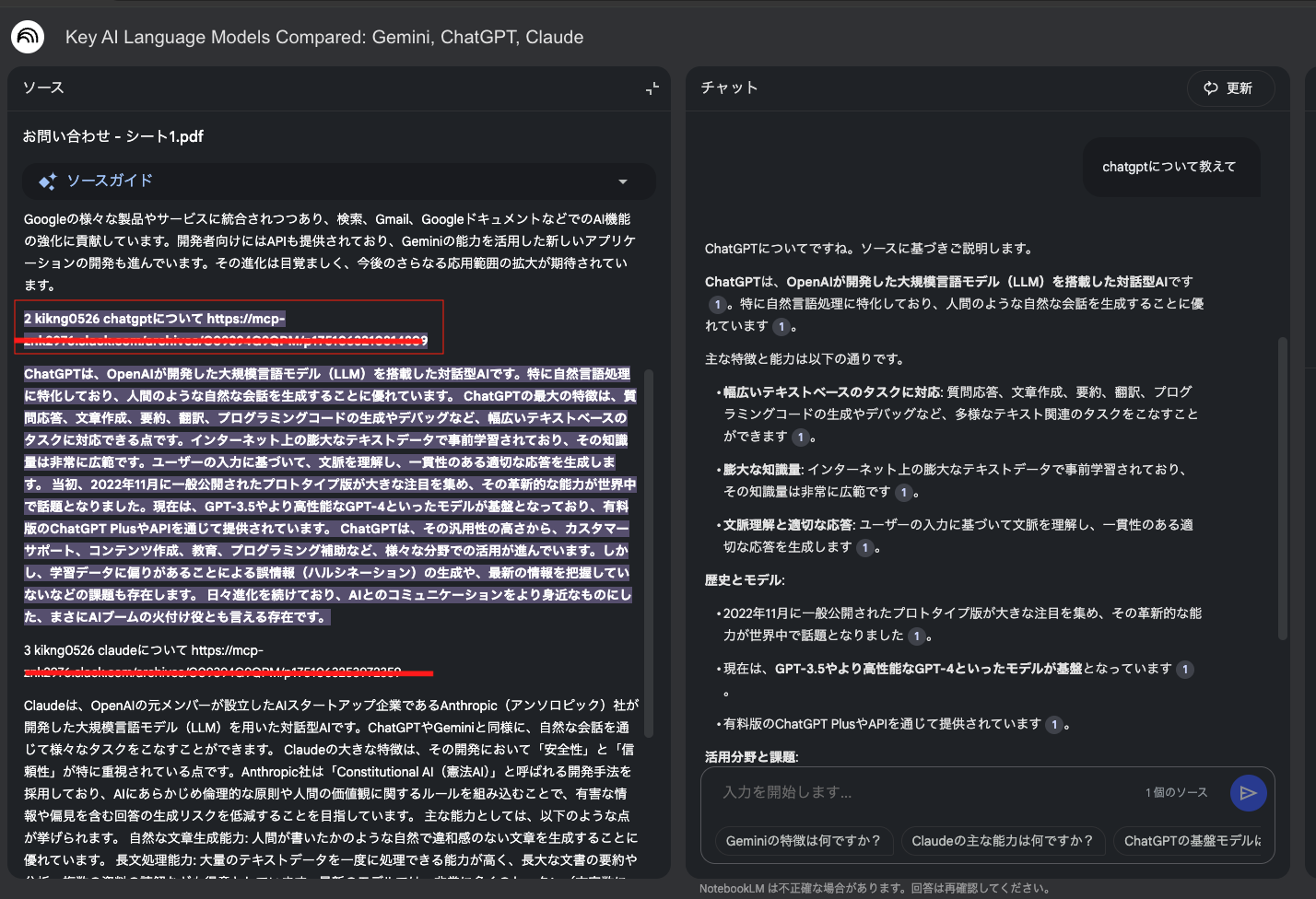Viewport: 1316px width, 899px height.
Task: Choose the Claudeの主な能力は何ですか? prompt chip
Action: point(1003,841)
